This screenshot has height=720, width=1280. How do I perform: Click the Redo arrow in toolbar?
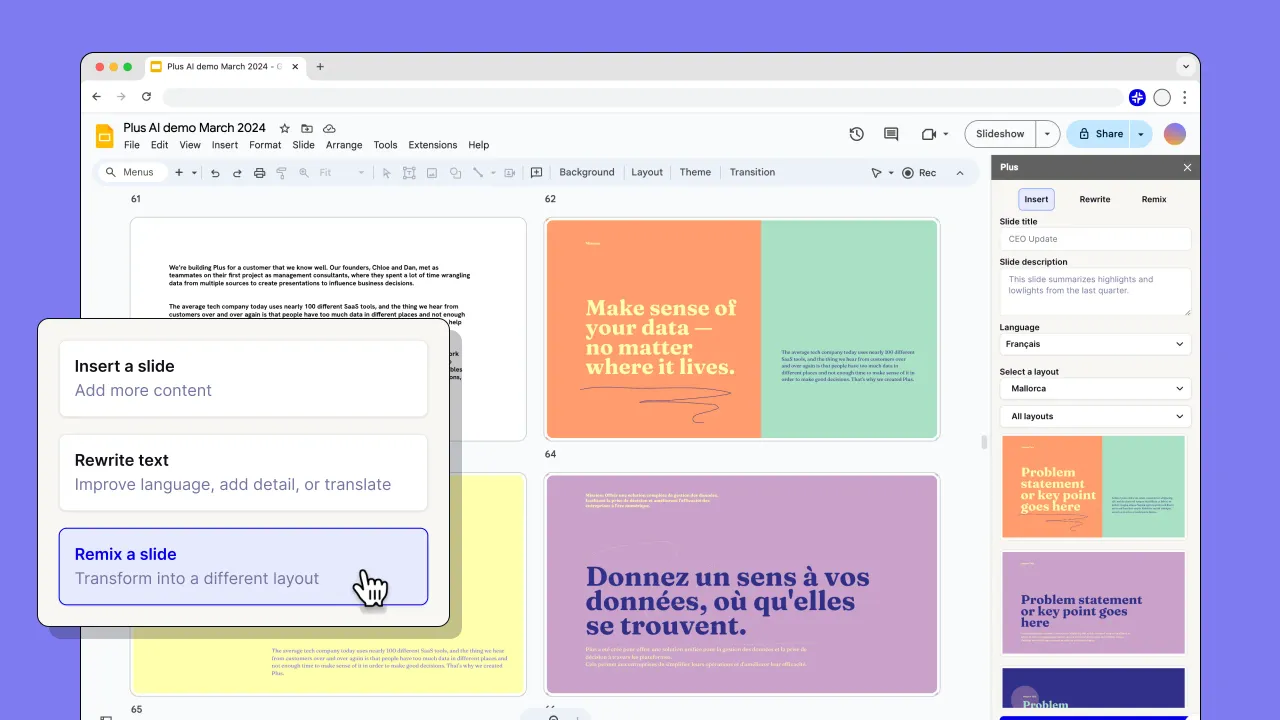pyautogui.click(x=237, y=173)
